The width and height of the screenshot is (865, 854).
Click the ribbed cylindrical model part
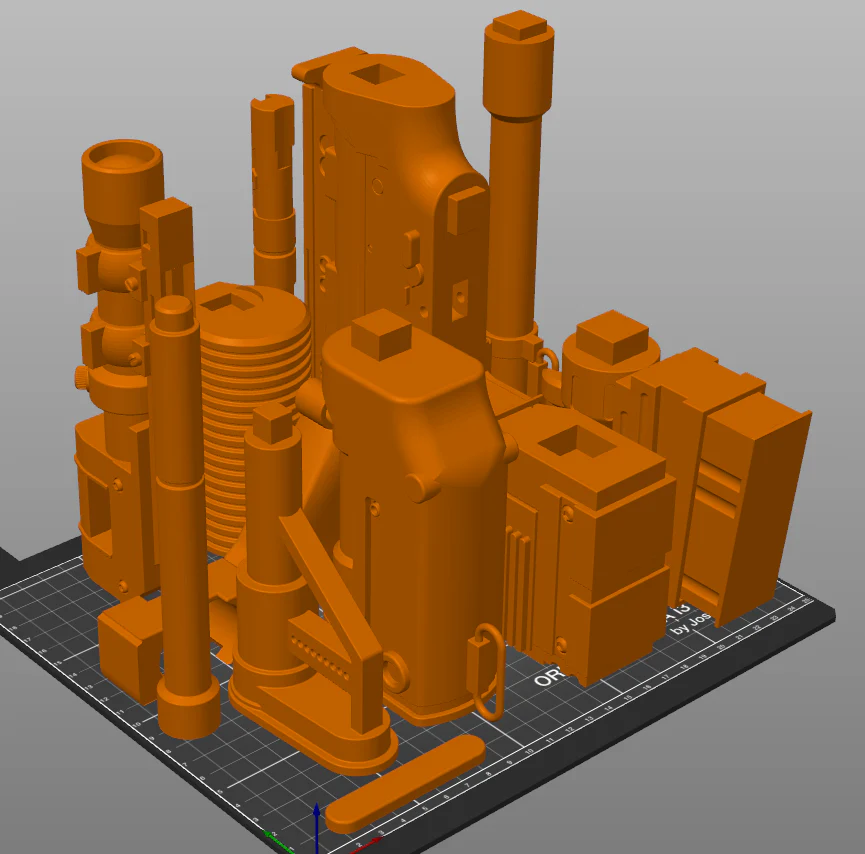point(257,414)
